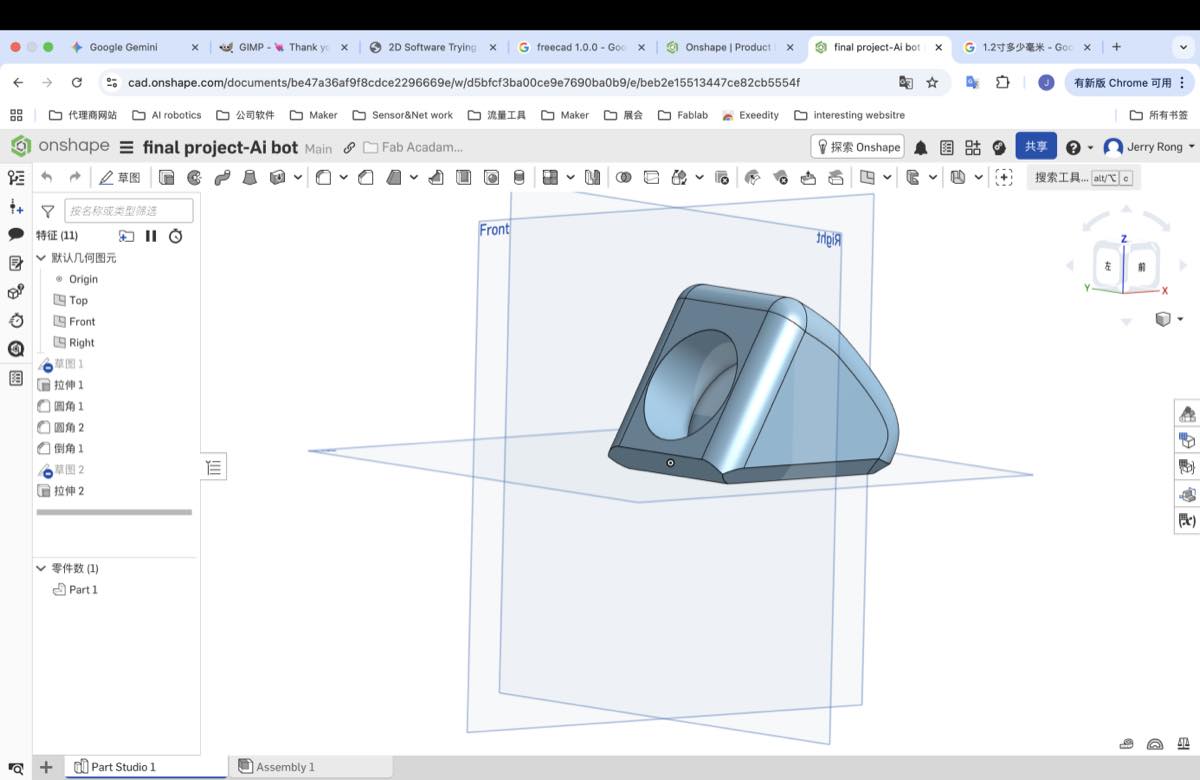Image resolution: width=1200 pixels, height=780 pixels.
Task: Select the Chamfer tool icon
Action: [x=365, y=178]
